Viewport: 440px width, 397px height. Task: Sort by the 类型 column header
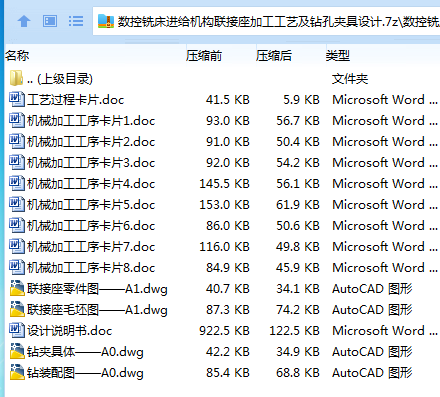(x=338, y=55)
